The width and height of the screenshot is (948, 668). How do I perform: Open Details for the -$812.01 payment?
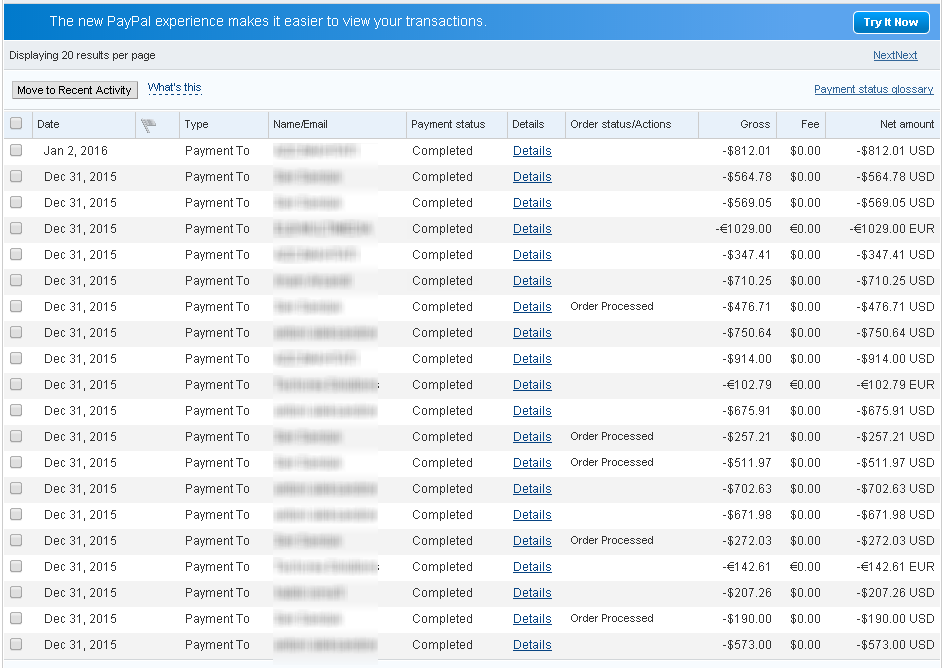coord(532,151)
